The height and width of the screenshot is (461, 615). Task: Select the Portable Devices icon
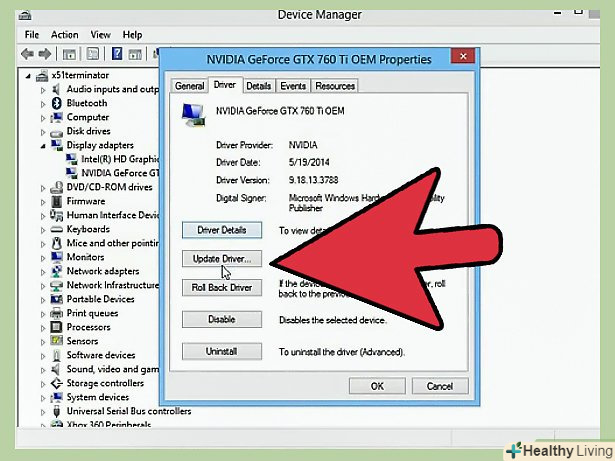click(56, 299)
